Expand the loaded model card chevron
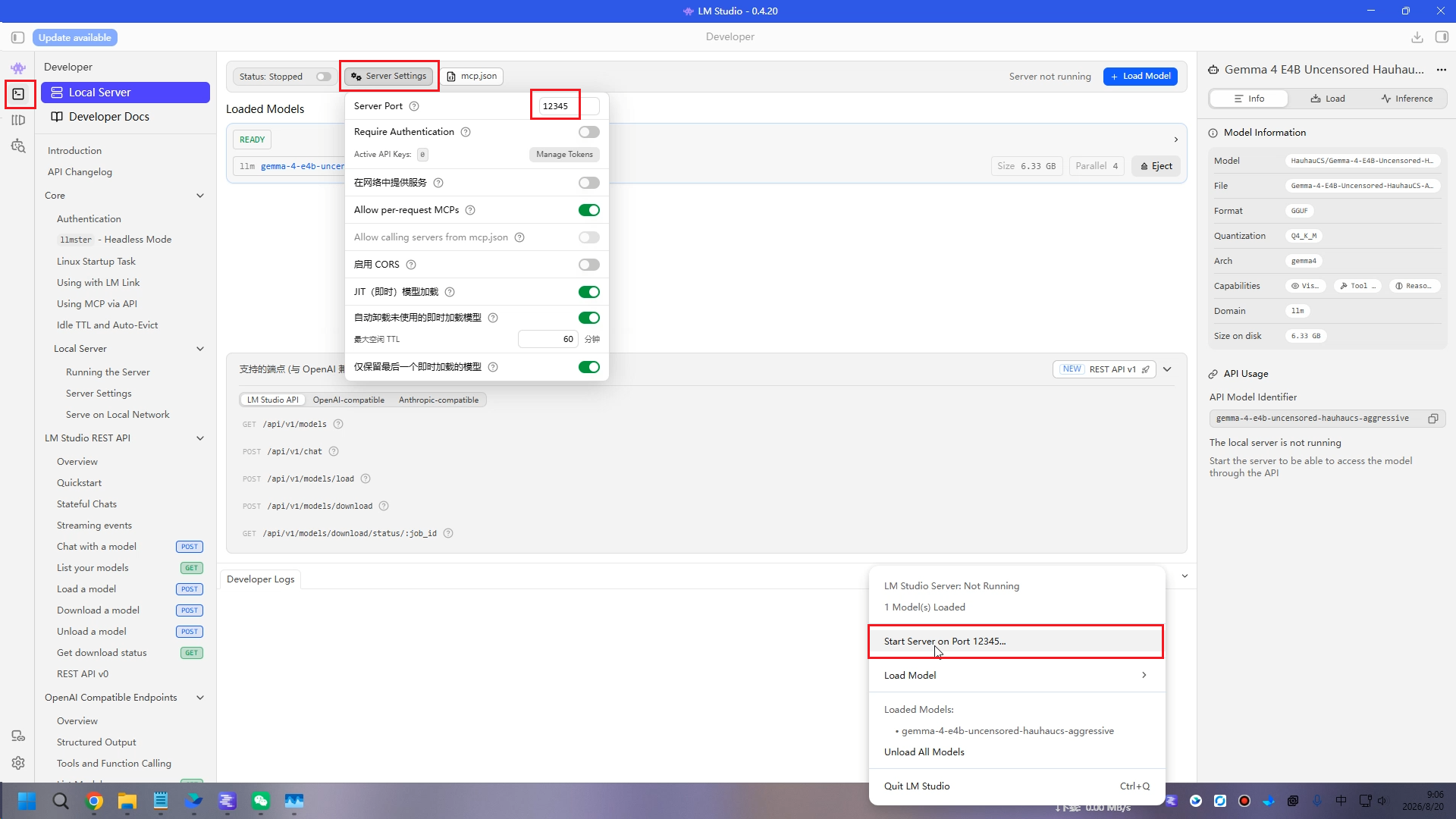This screenshot has width=1456, height=819. (1176, 140)
